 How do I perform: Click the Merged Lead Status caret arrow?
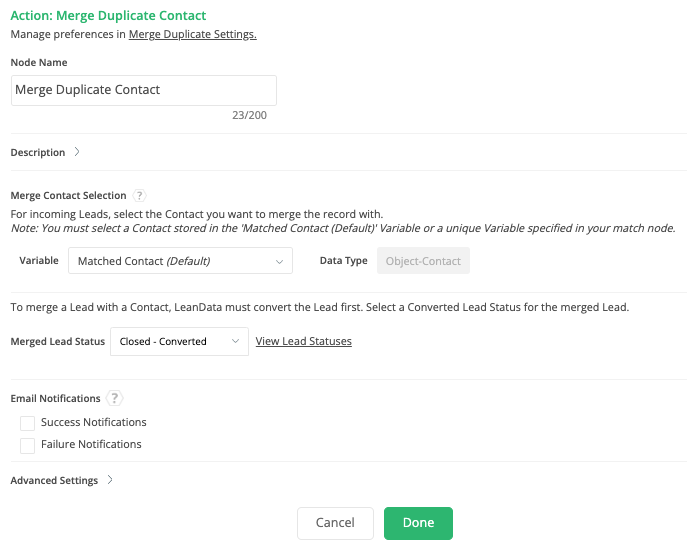[x=236, y=341]
